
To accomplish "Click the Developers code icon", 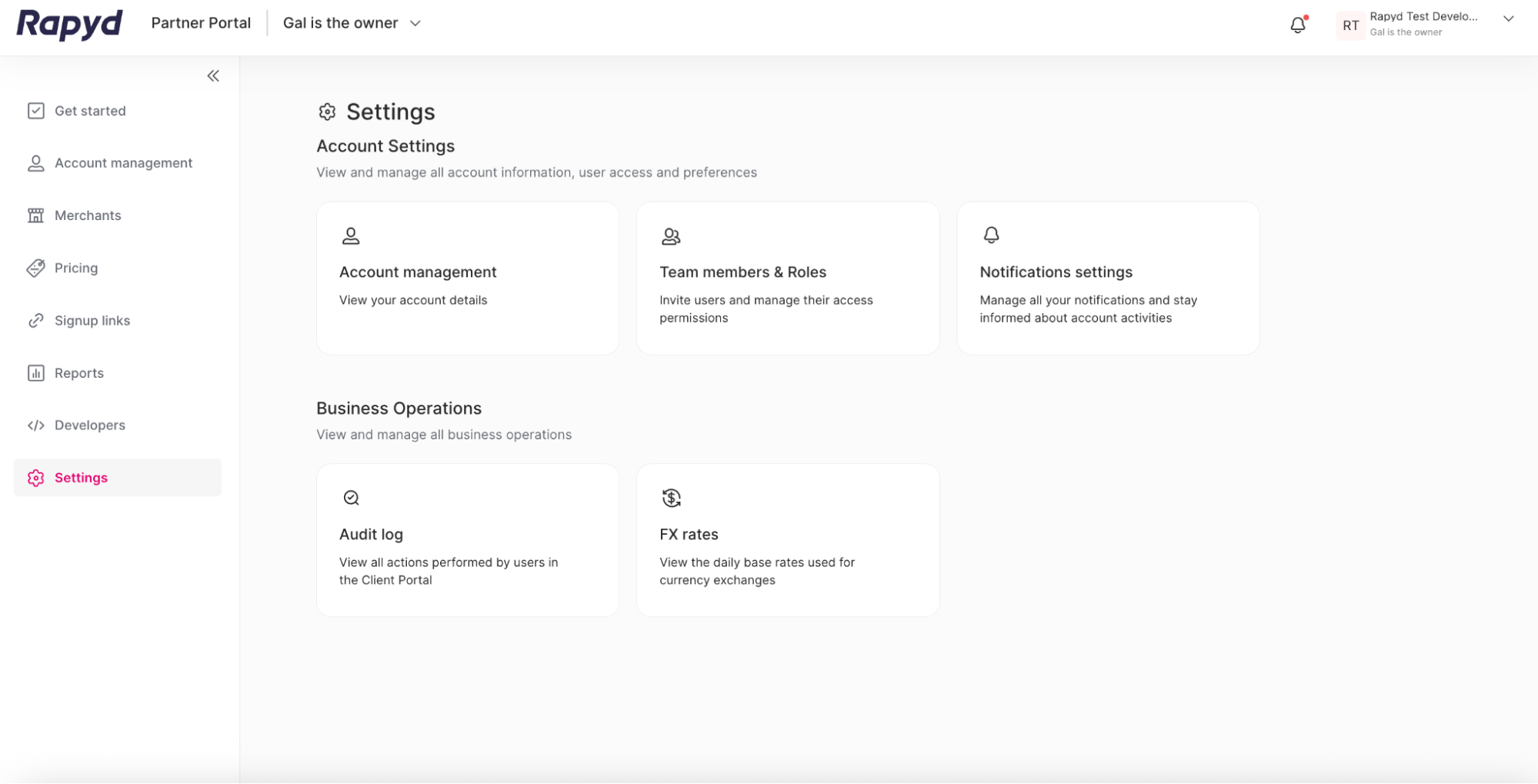I will (35, 425).
